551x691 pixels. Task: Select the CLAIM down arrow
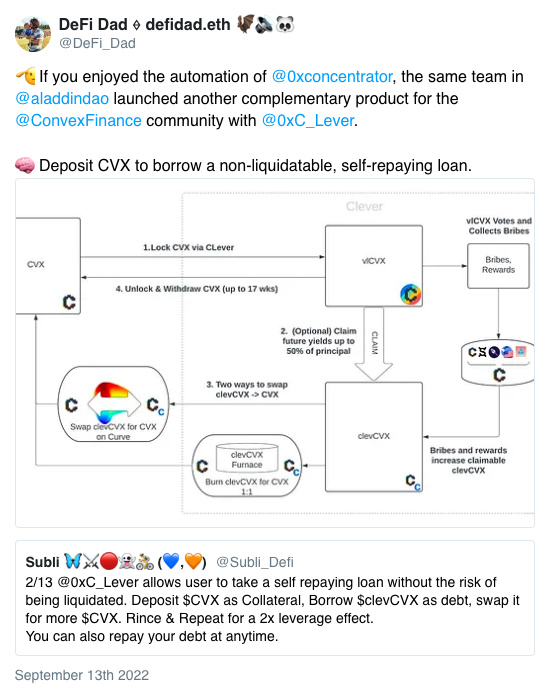[x=374, y=344]
